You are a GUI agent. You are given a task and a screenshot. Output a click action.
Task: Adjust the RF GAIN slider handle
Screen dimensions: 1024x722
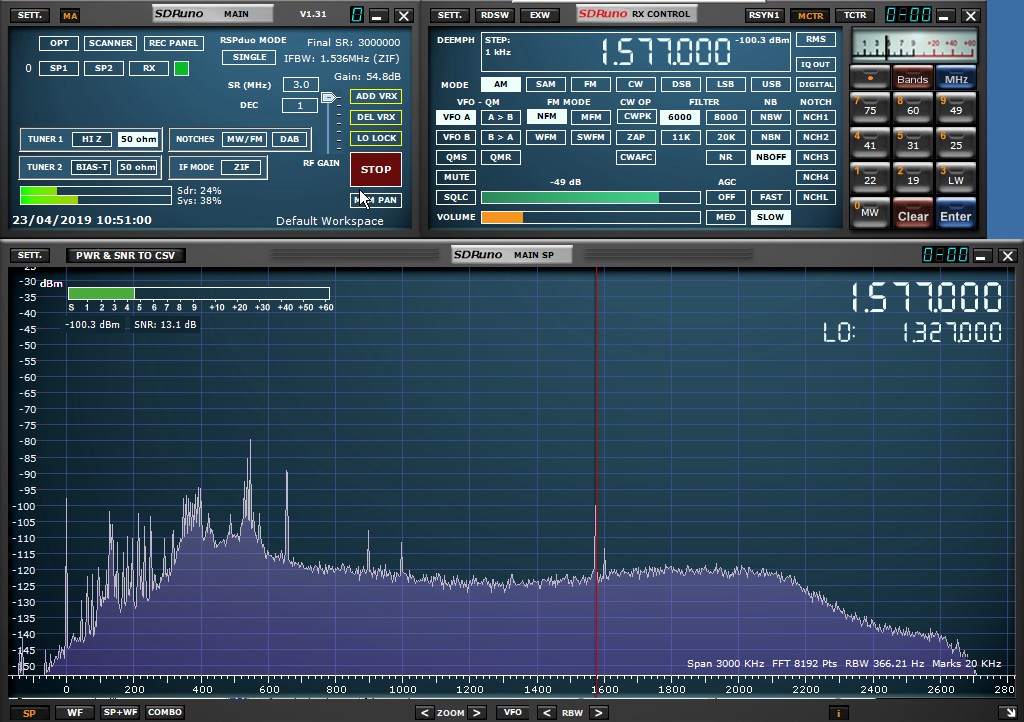tap(328, 98)
